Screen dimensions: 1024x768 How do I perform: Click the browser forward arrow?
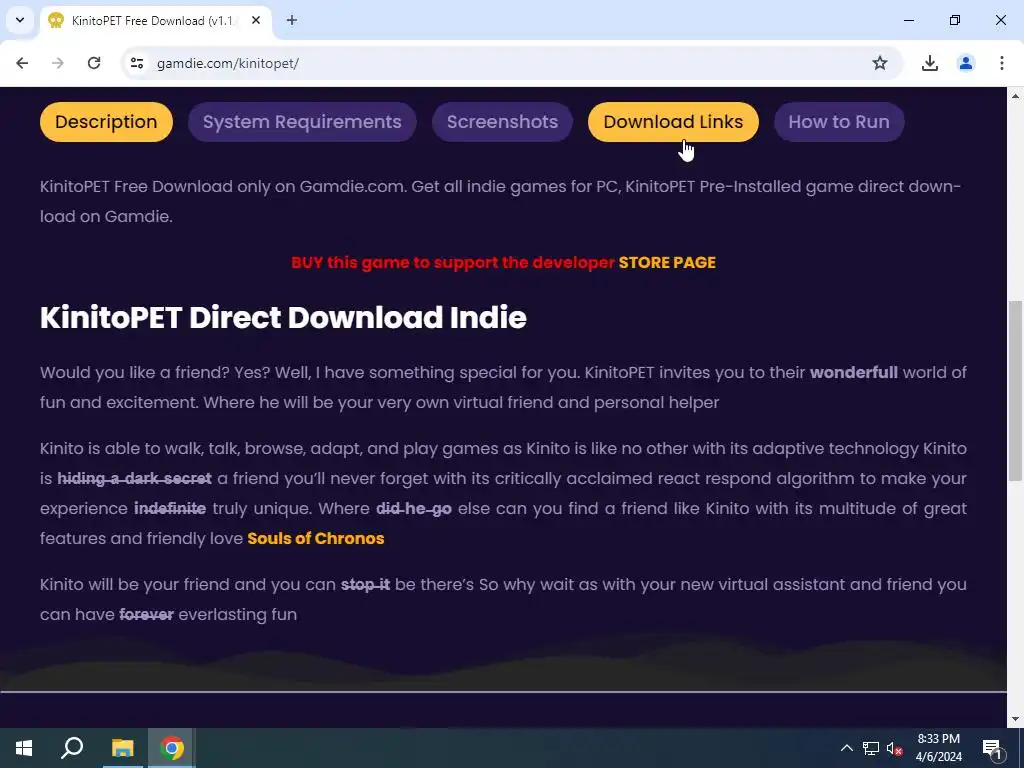(x=58, y=63)
